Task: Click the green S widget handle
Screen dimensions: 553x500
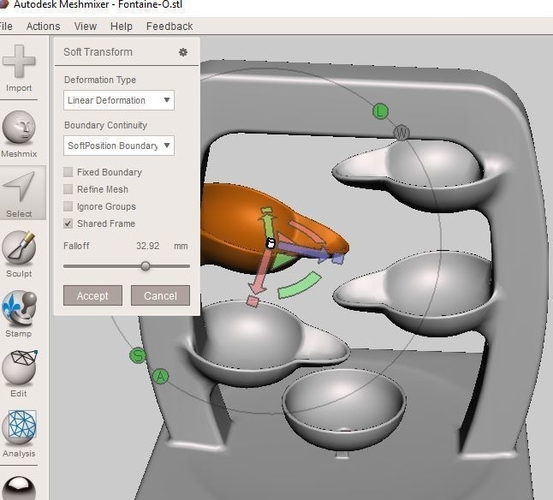Action: 138,355
